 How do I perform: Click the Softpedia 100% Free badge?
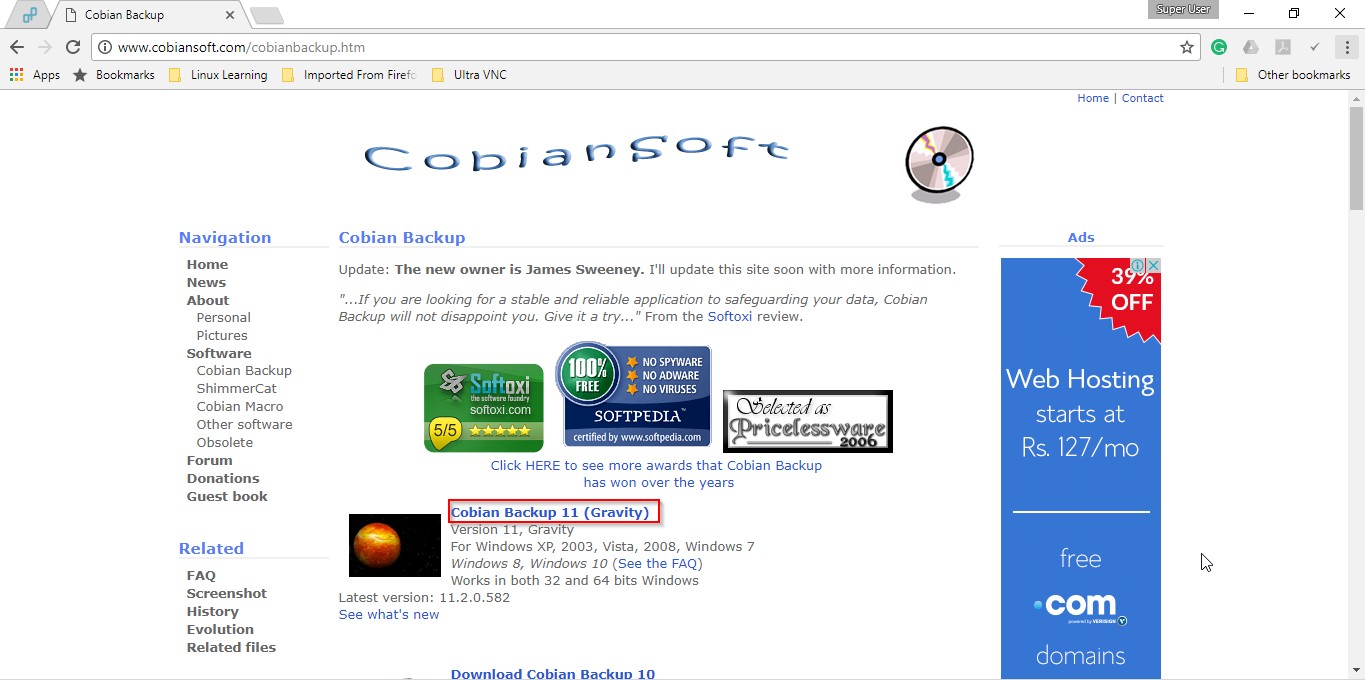(x=632, y=396)
